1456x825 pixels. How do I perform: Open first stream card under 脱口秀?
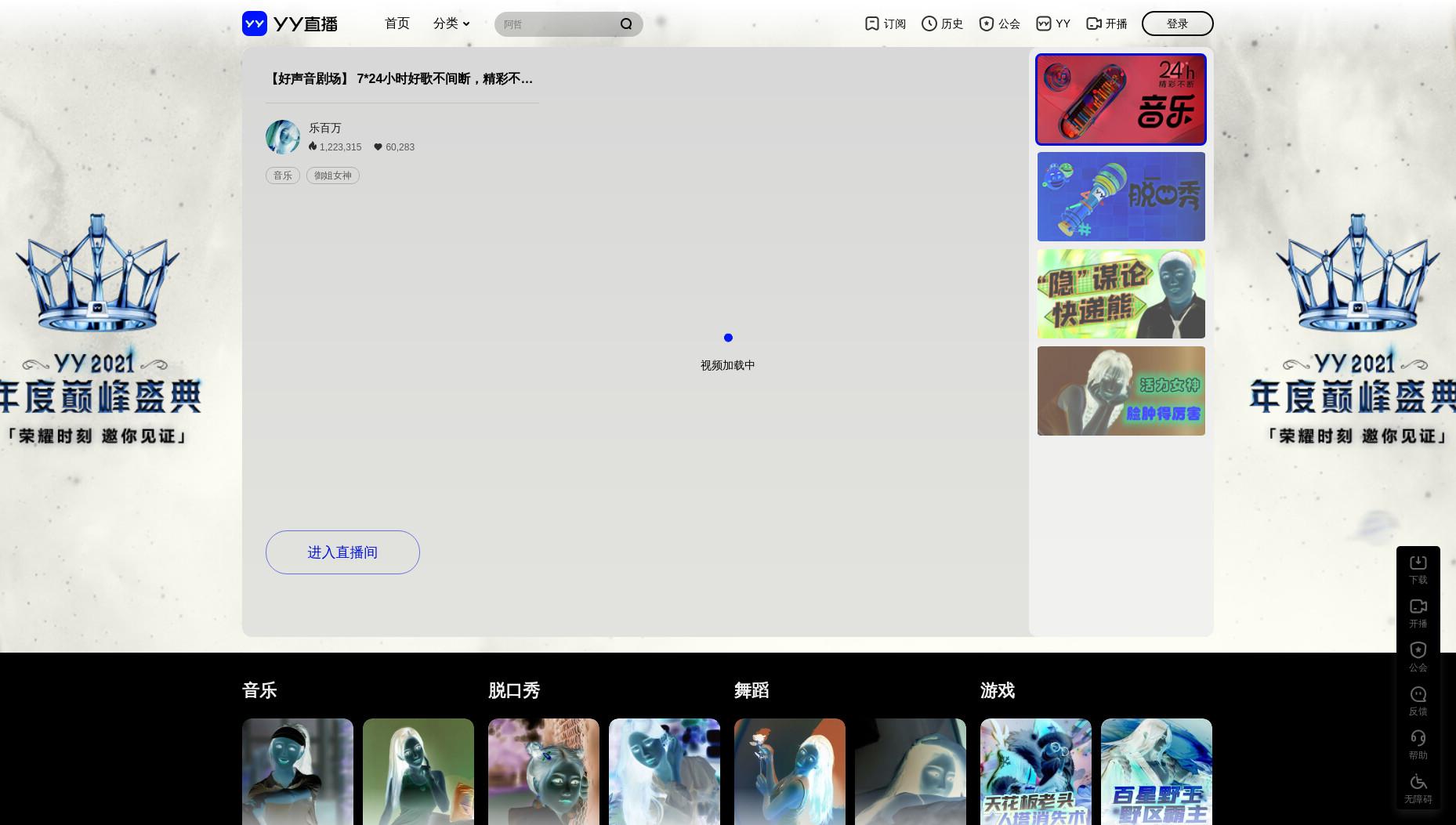tap(544, 772)
